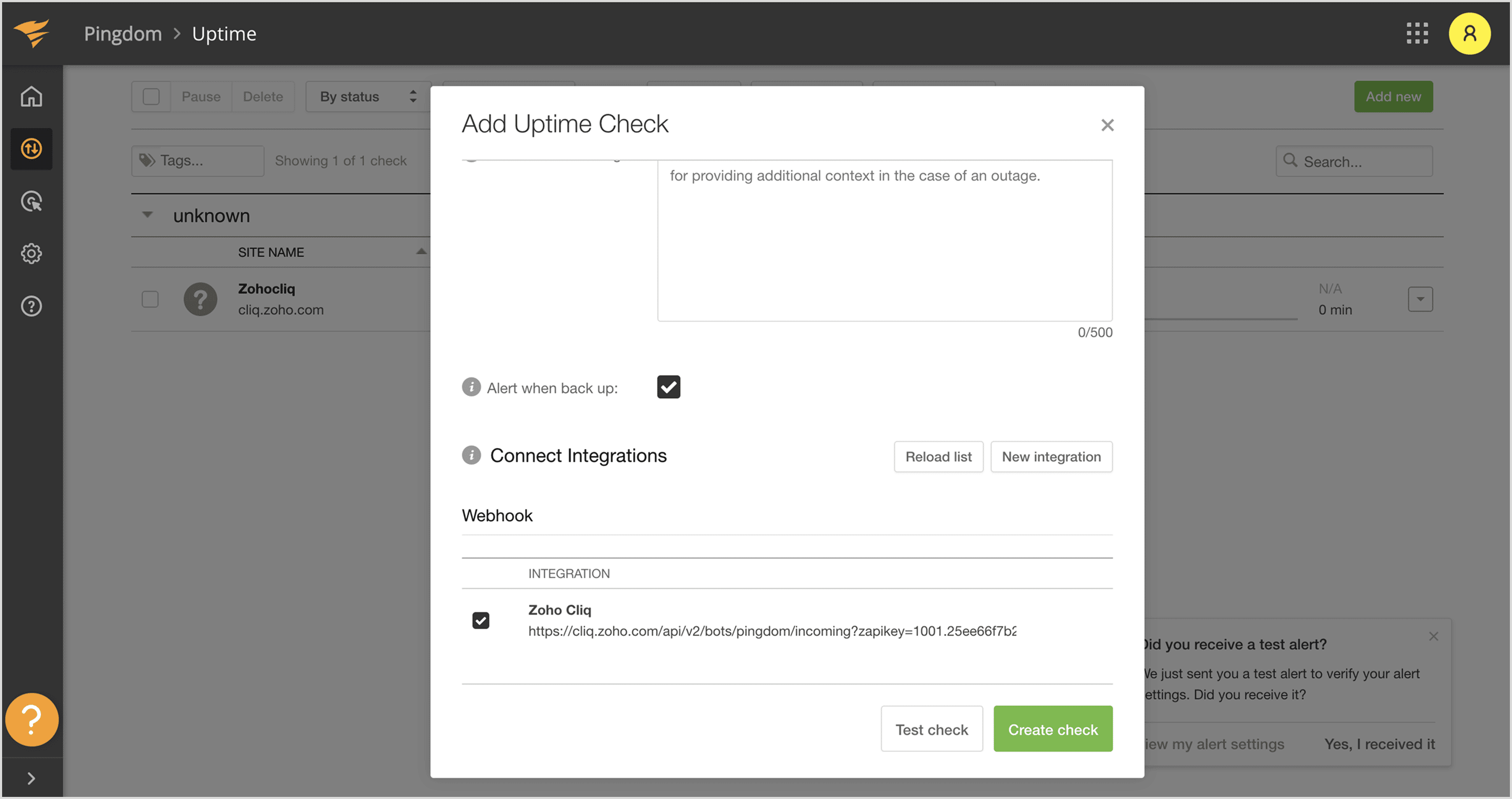Viewport: 1512px width, 799px height.
Task: Sort by SITE NAME column arrow
Action: [x=421, y=252]
